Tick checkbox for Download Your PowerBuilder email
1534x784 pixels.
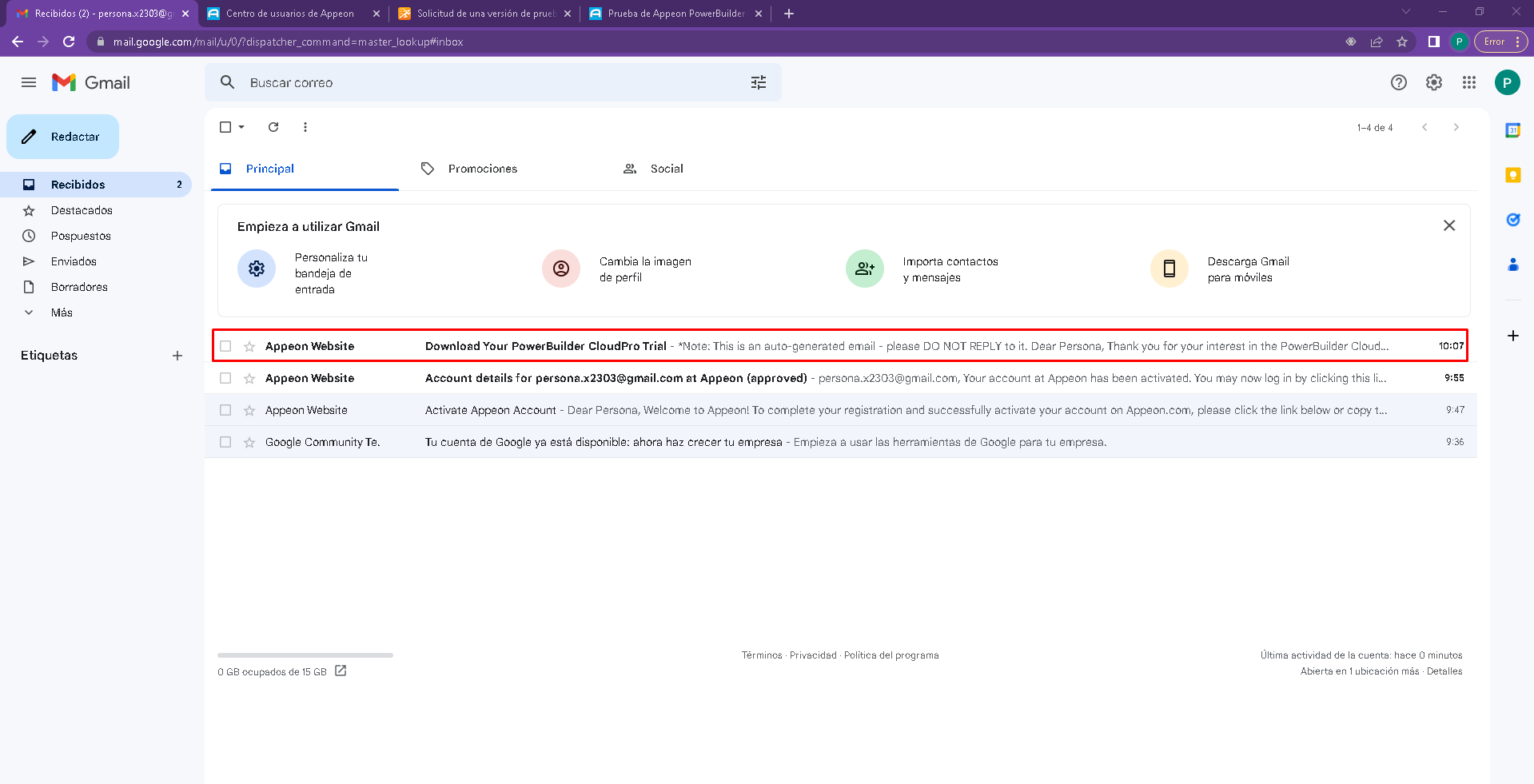225,346
